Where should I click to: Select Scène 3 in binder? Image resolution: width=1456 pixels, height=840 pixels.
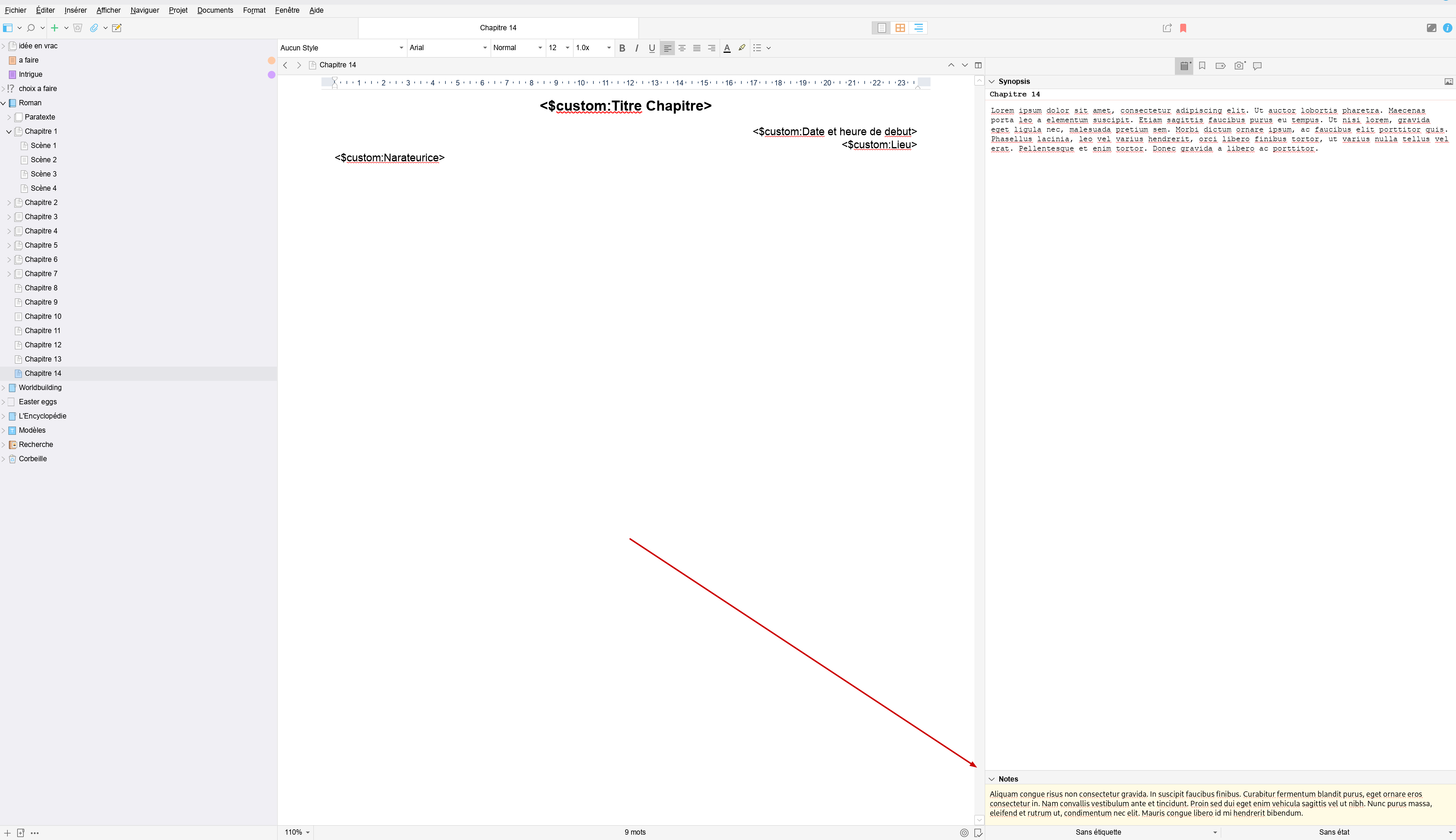click(43, 174)
